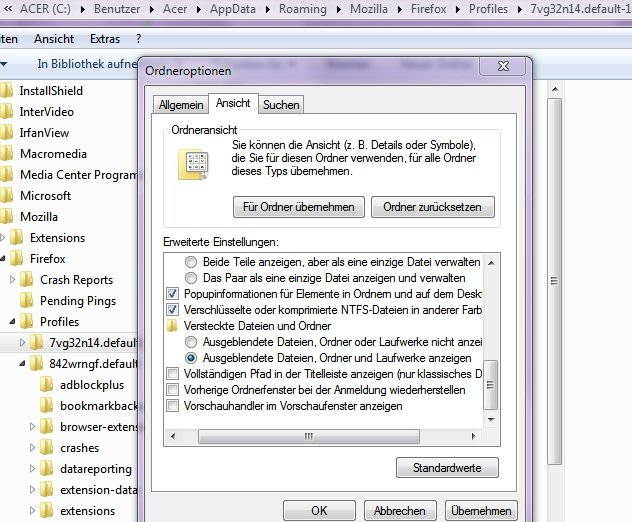Select 'Ausgeblendete Dateien und Laufwerke anzeigen' radio
The height and width of the screenshot is (522, 632).
[x=191, y=358]
